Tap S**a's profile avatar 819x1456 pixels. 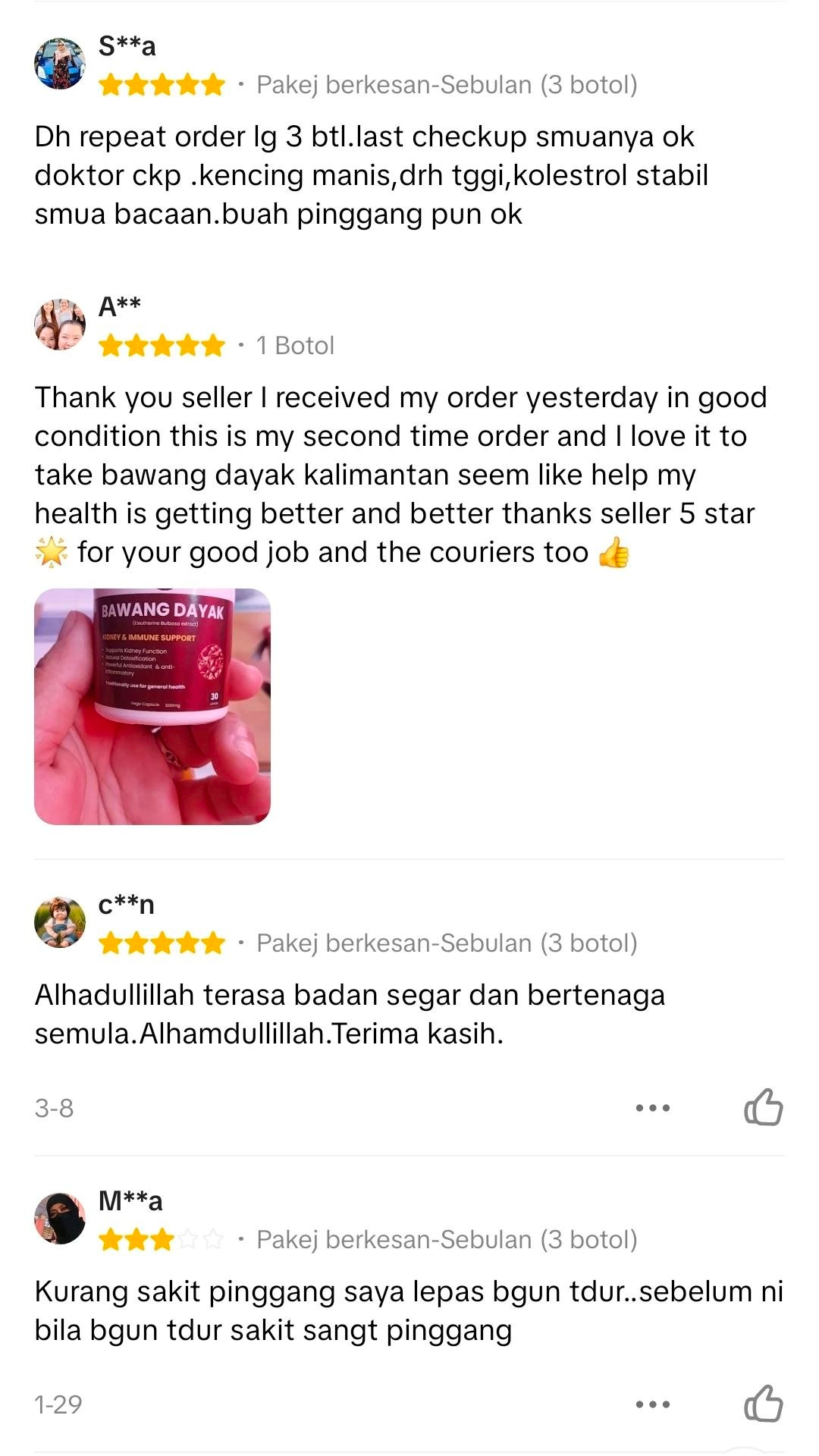[x=60, y=64]
